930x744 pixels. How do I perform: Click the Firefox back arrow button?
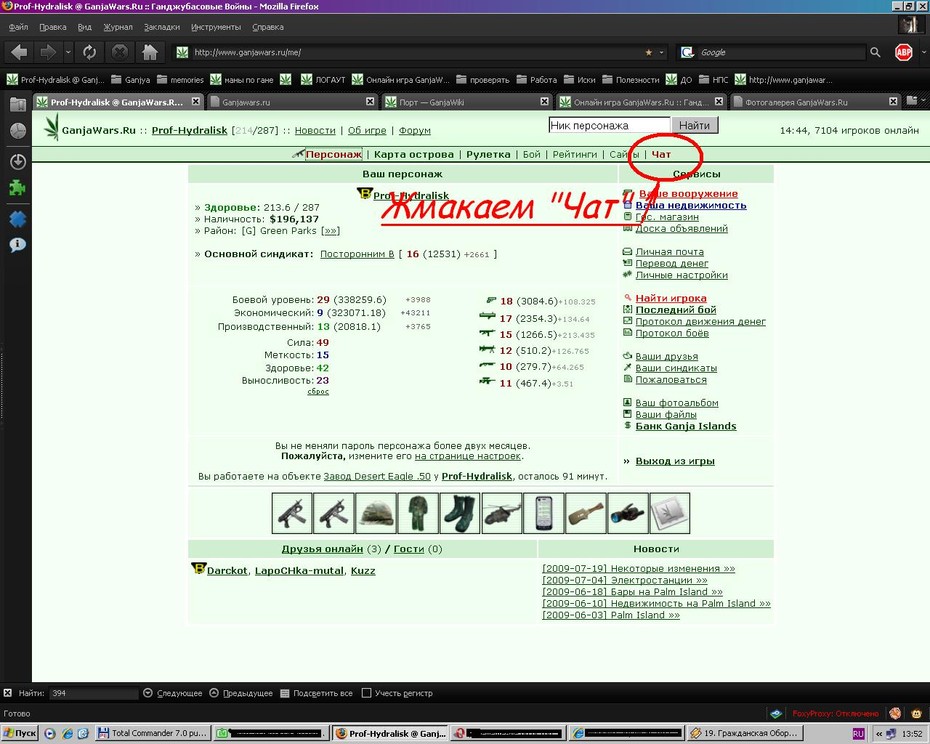[x=18, y=53]
